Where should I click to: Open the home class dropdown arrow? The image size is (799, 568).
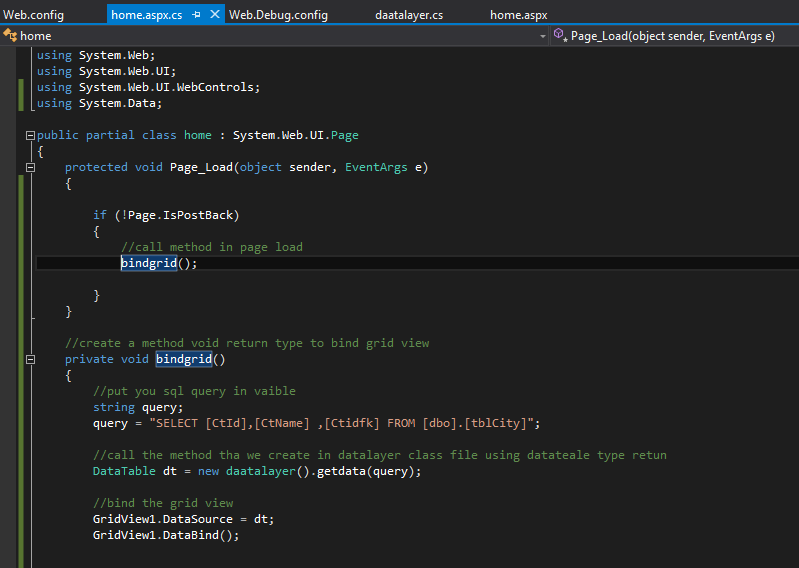pyautogui.click(x=543, y=36)
